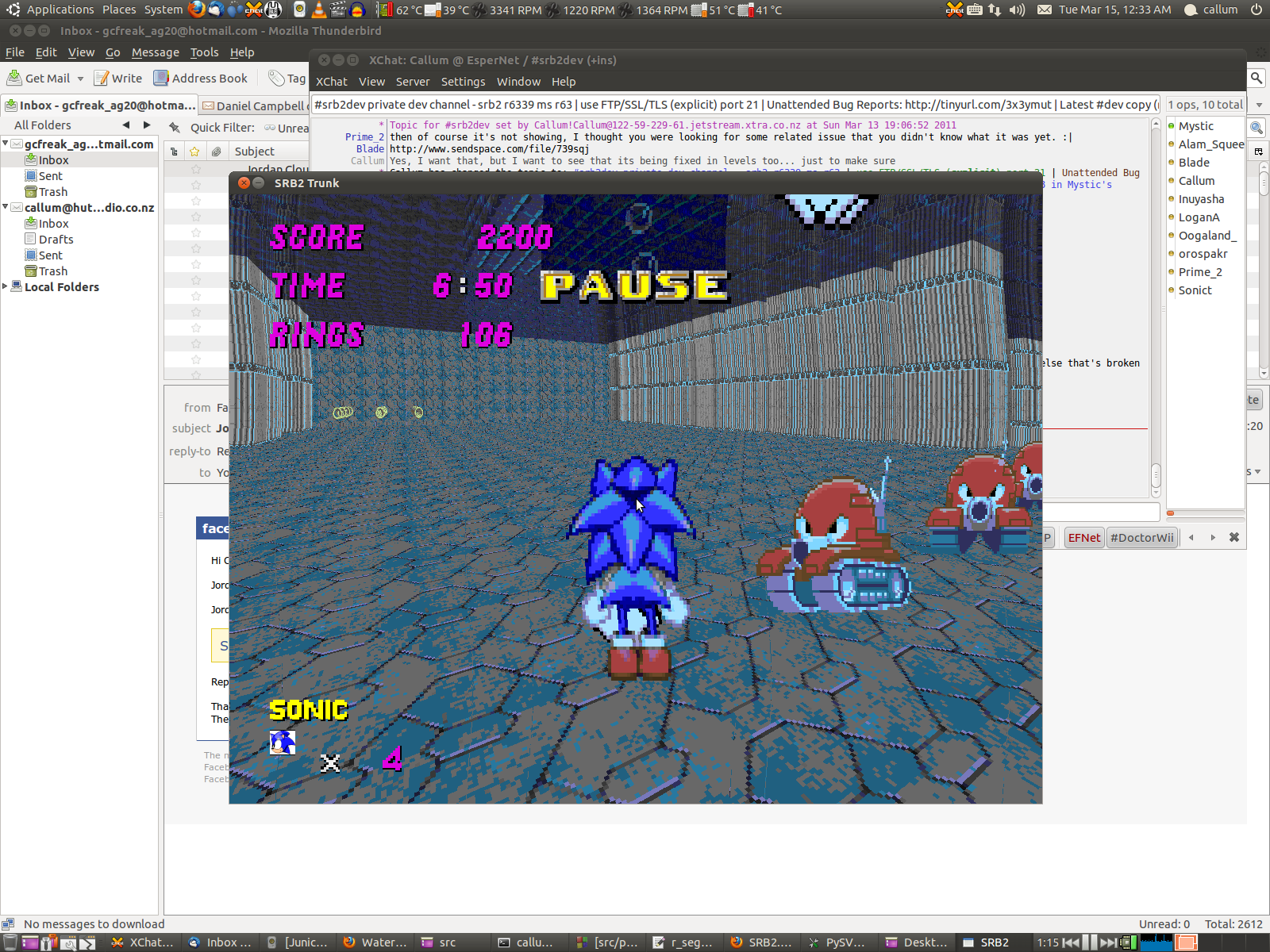
Task: Open the Get Mail dropdown arrow
Action: click(80, 79)
